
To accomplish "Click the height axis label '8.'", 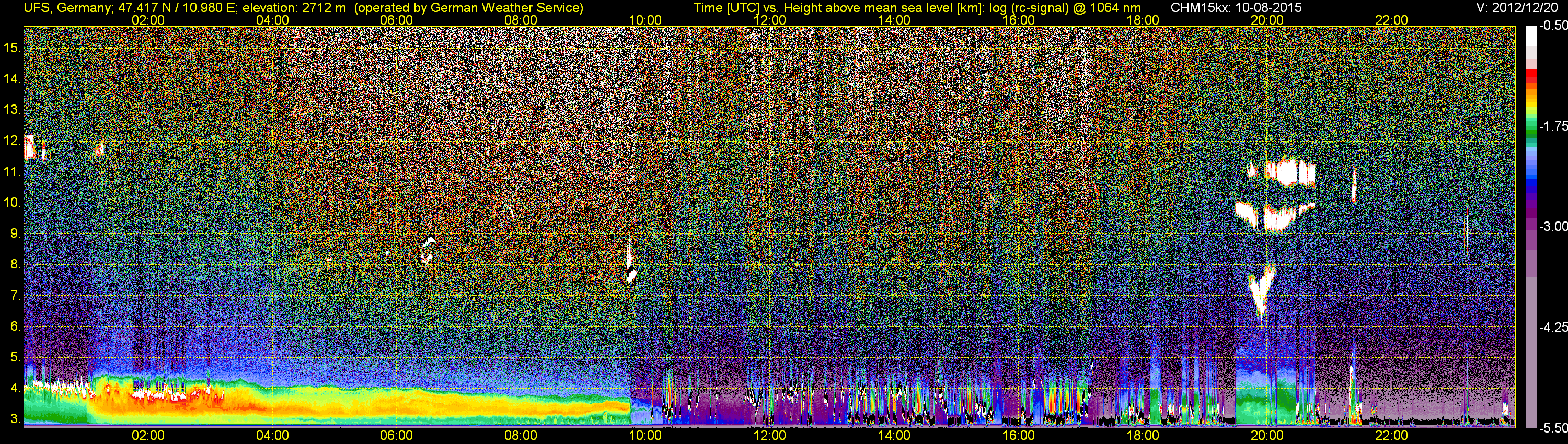I will point(15,265).
